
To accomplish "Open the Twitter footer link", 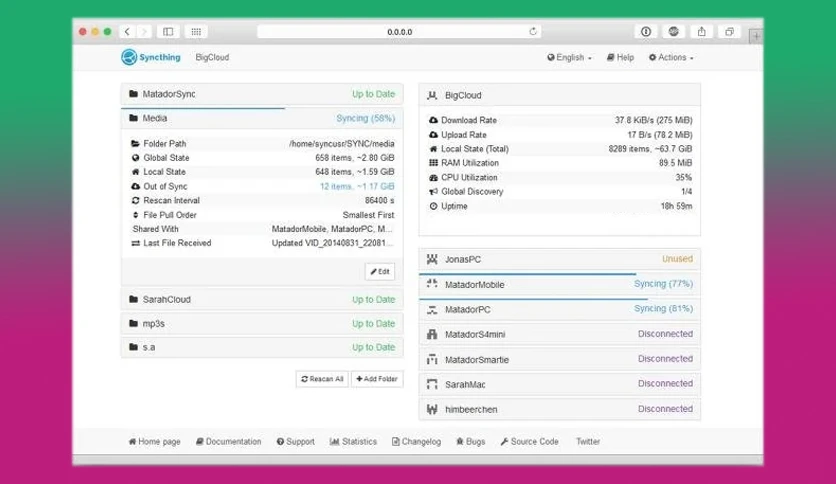I will (x=588, y=441).
